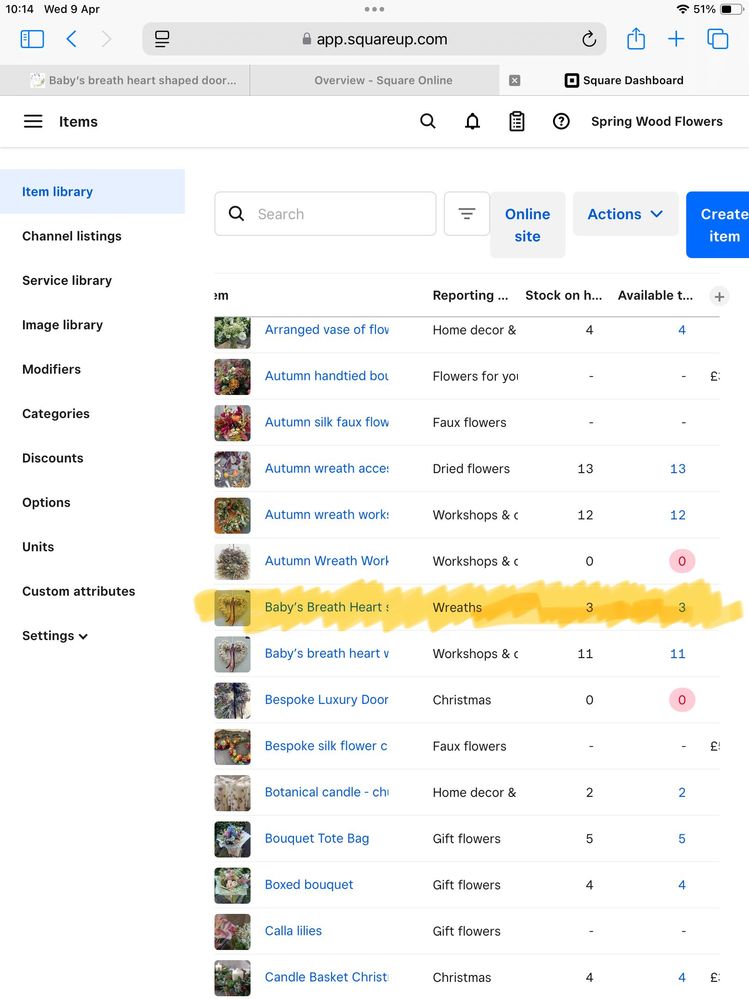Open the clipboard setup guide icon

(x=517, y=121)
